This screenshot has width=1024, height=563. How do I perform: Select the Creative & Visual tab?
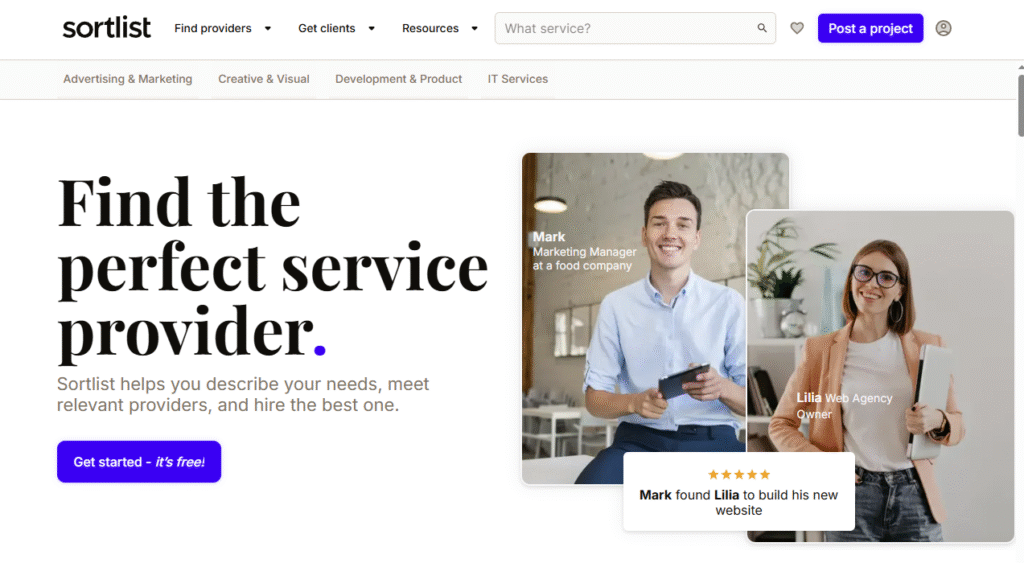(x=264, y=79)
